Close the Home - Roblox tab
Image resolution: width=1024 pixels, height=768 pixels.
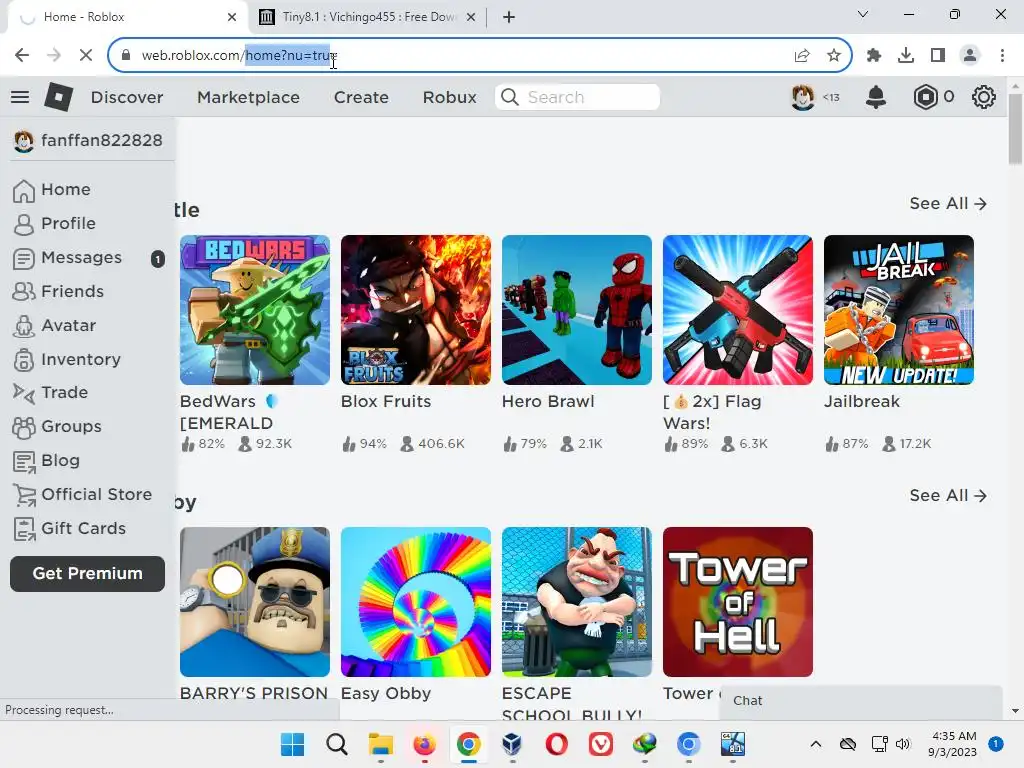click(232, 17)
